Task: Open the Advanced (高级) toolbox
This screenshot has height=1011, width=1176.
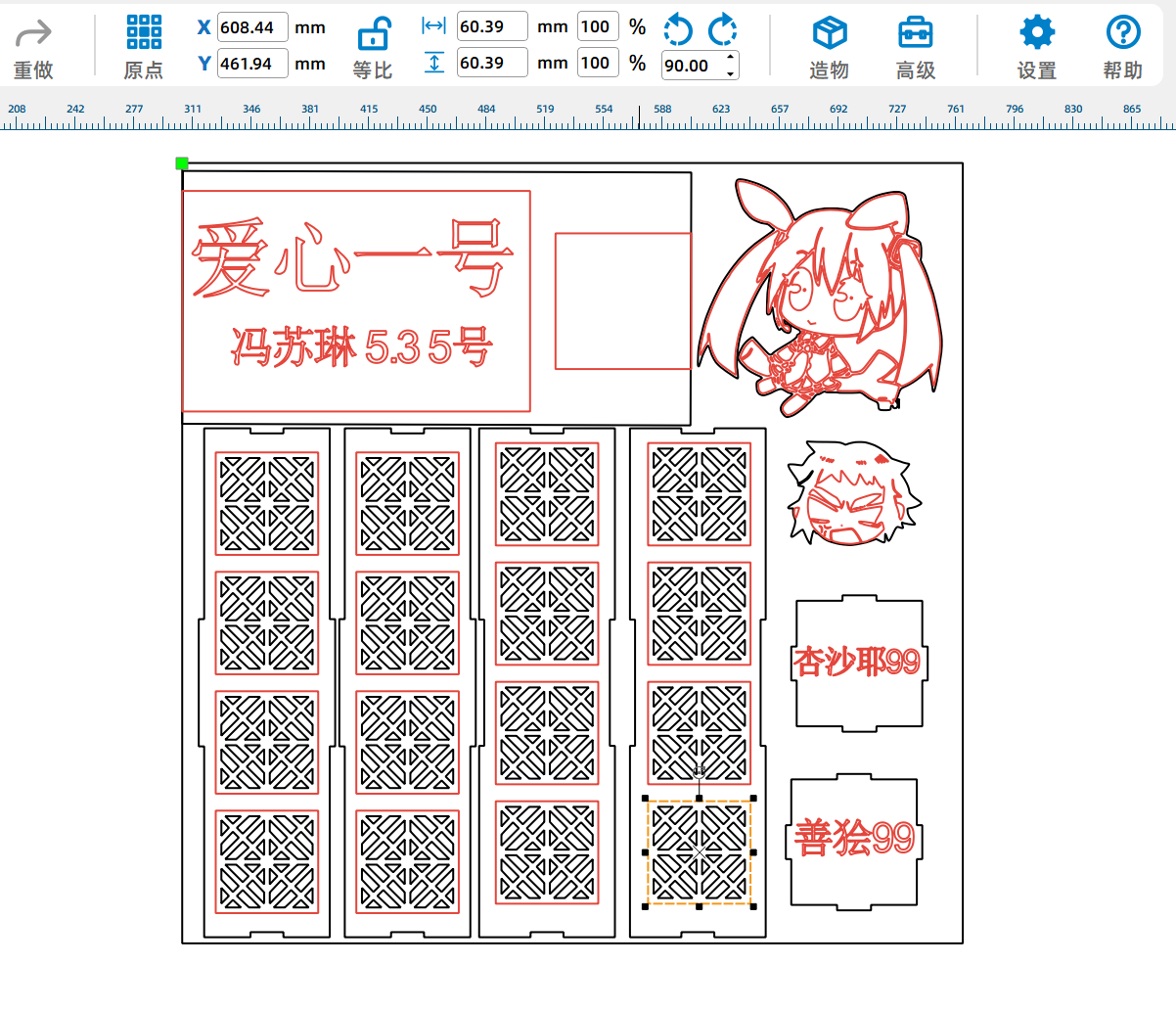Action: [916, 33]
